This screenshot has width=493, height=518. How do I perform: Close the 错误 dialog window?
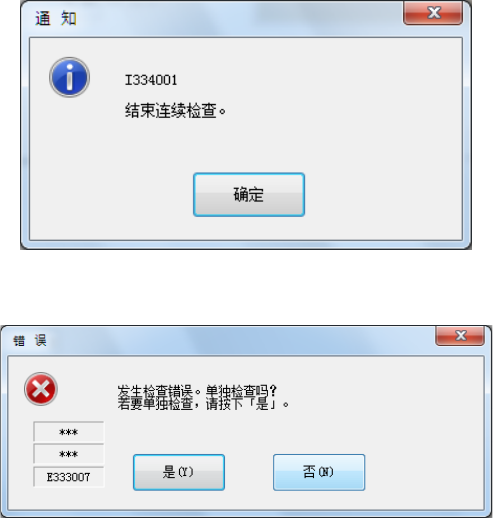[x=460, y=336]
